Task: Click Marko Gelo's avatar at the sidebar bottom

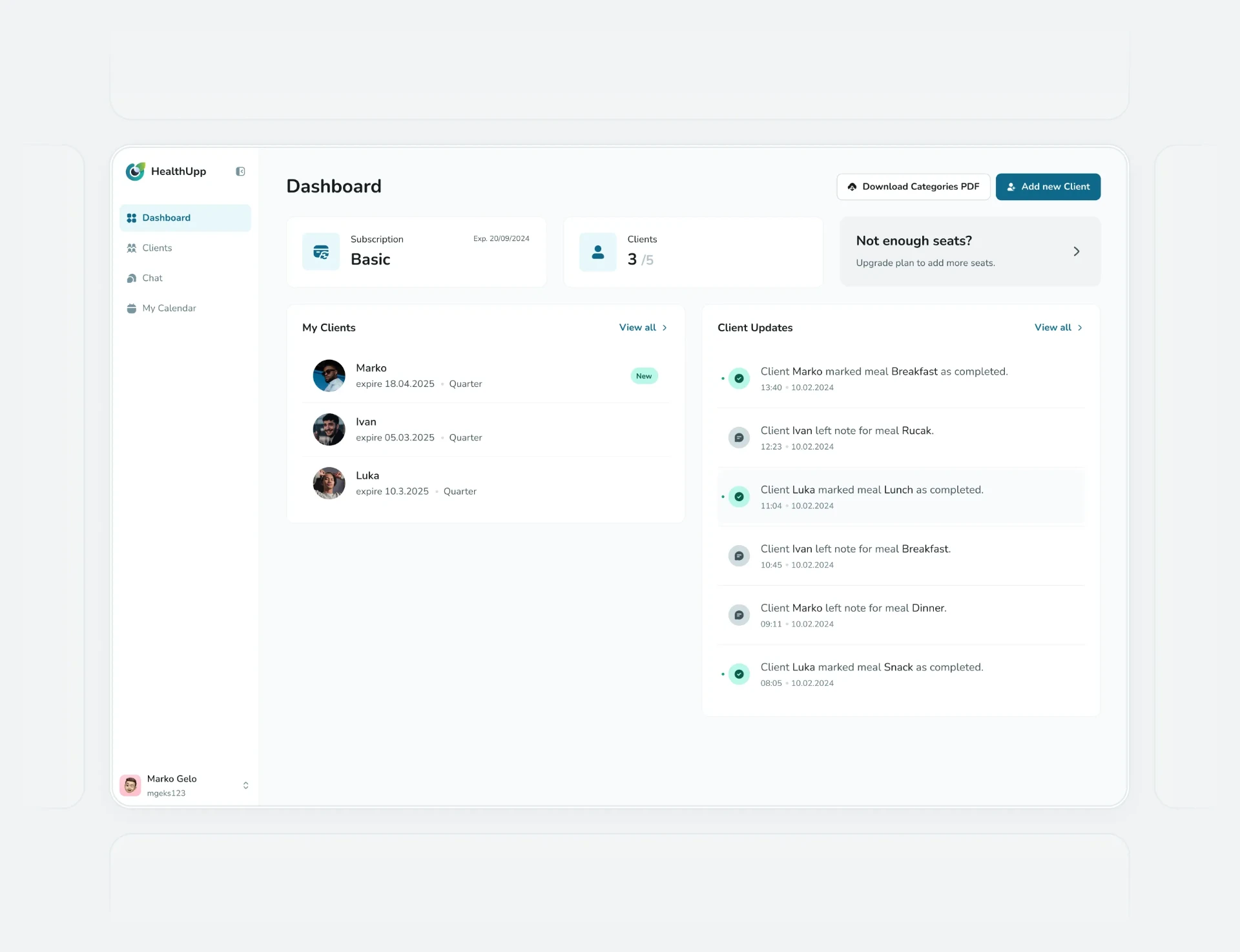Action: [130, 785]
